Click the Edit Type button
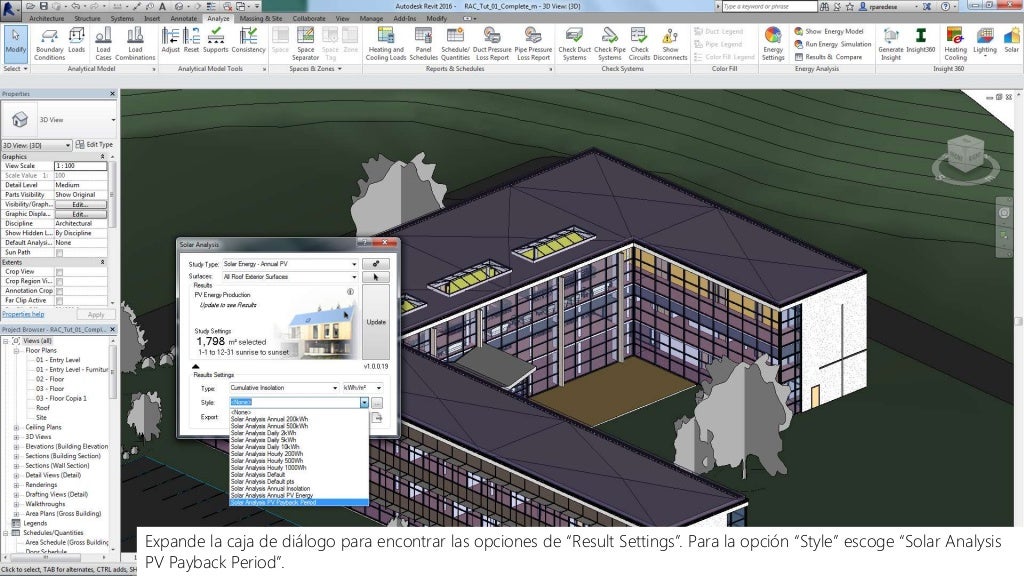Screen dimensions: 1024x576 click(94, 144)
